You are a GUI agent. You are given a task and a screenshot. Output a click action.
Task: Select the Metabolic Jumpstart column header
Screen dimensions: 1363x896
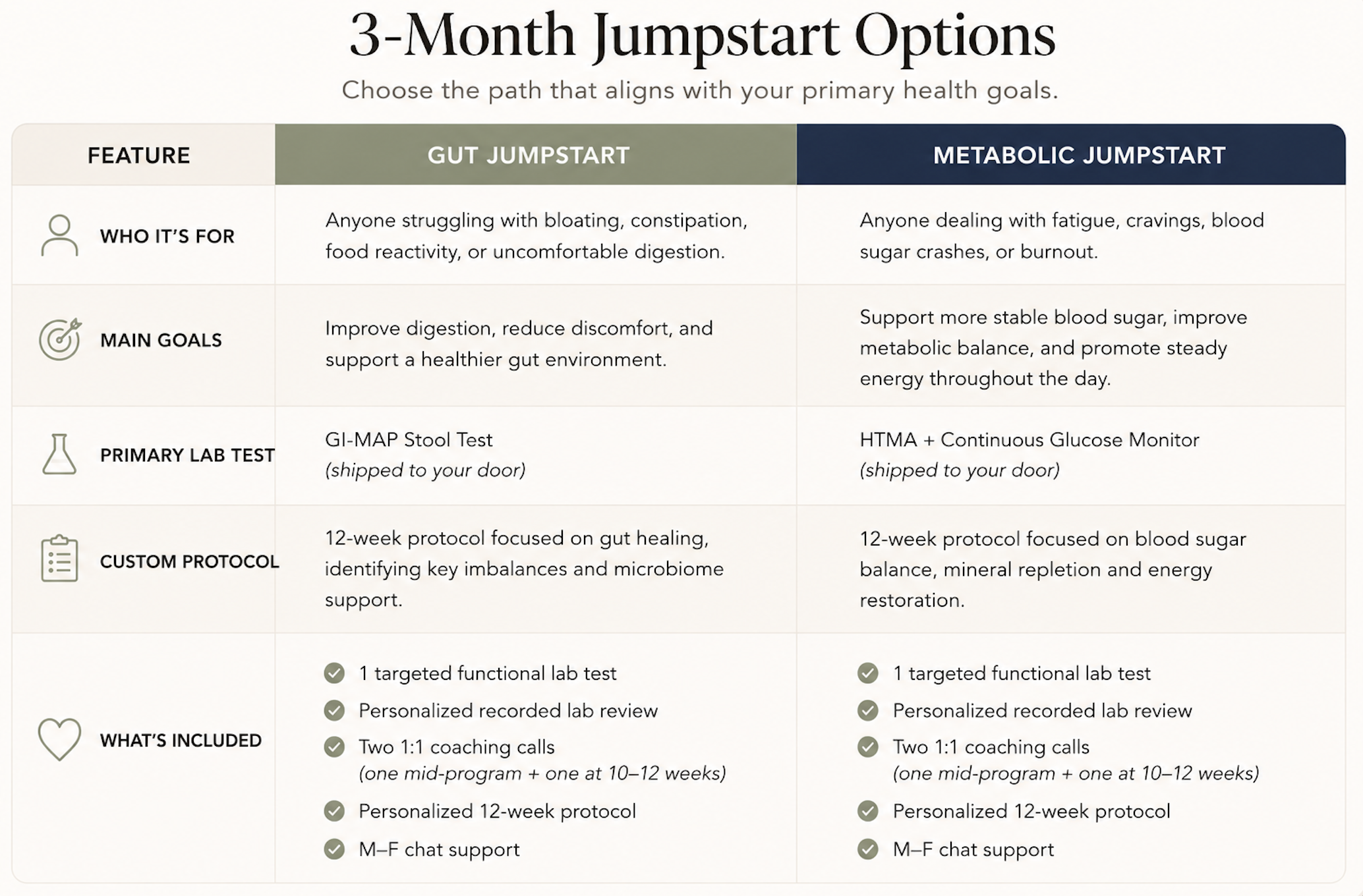click(1071, 154)
